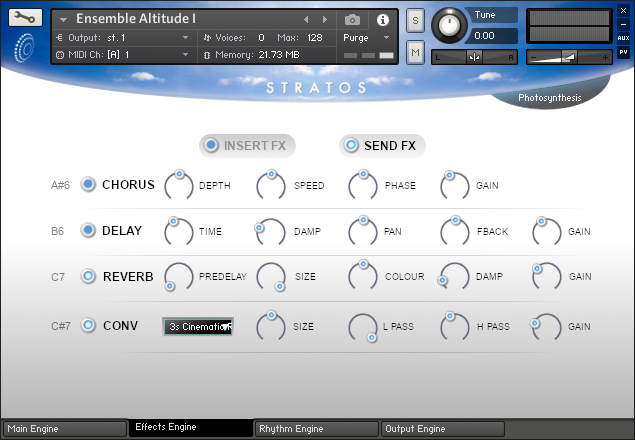Toggle the DELAY effect on or off
635x440 pixels.
pyautogui.click(x=88, y=231)
